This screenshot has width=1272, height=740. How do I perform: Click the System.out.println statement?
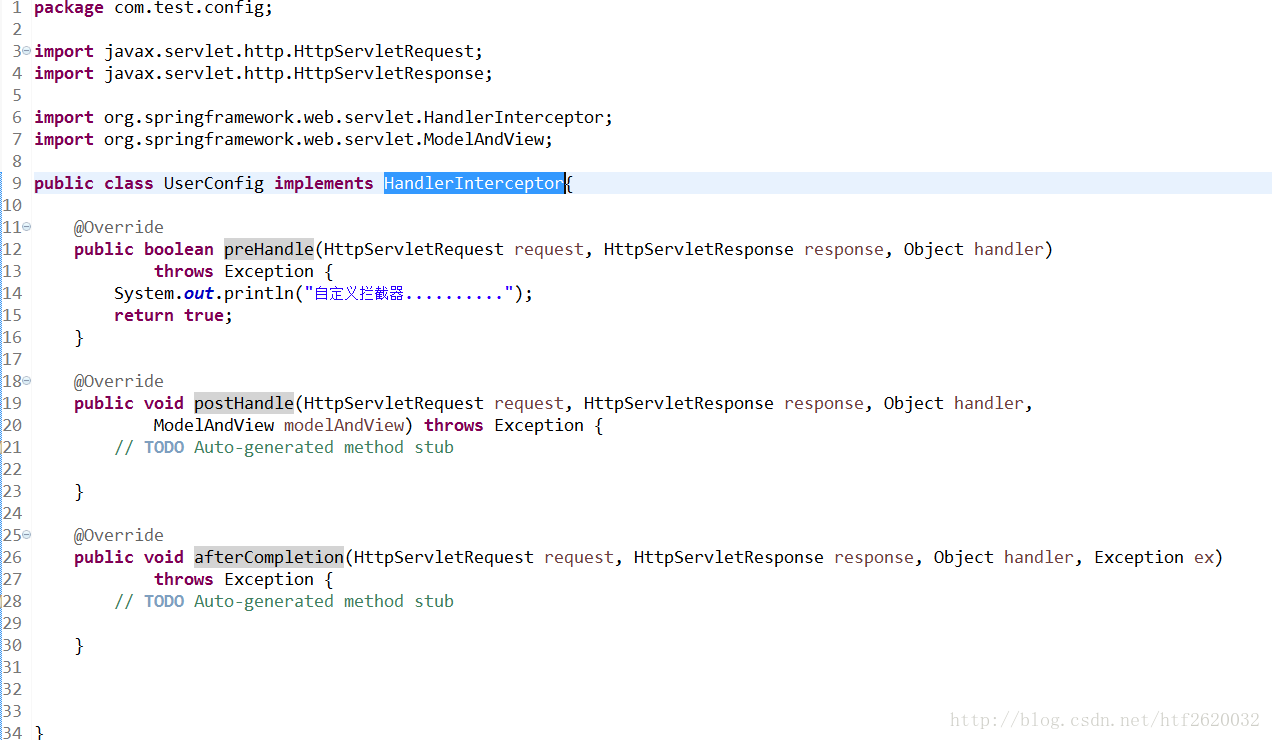[324, 293]
